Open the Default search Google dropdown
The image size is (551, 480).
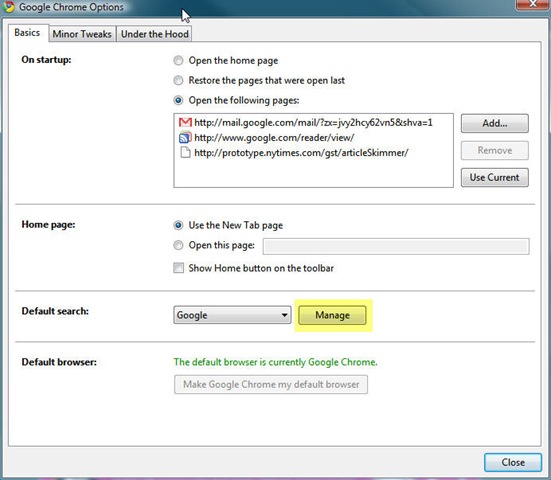[232, 315]
